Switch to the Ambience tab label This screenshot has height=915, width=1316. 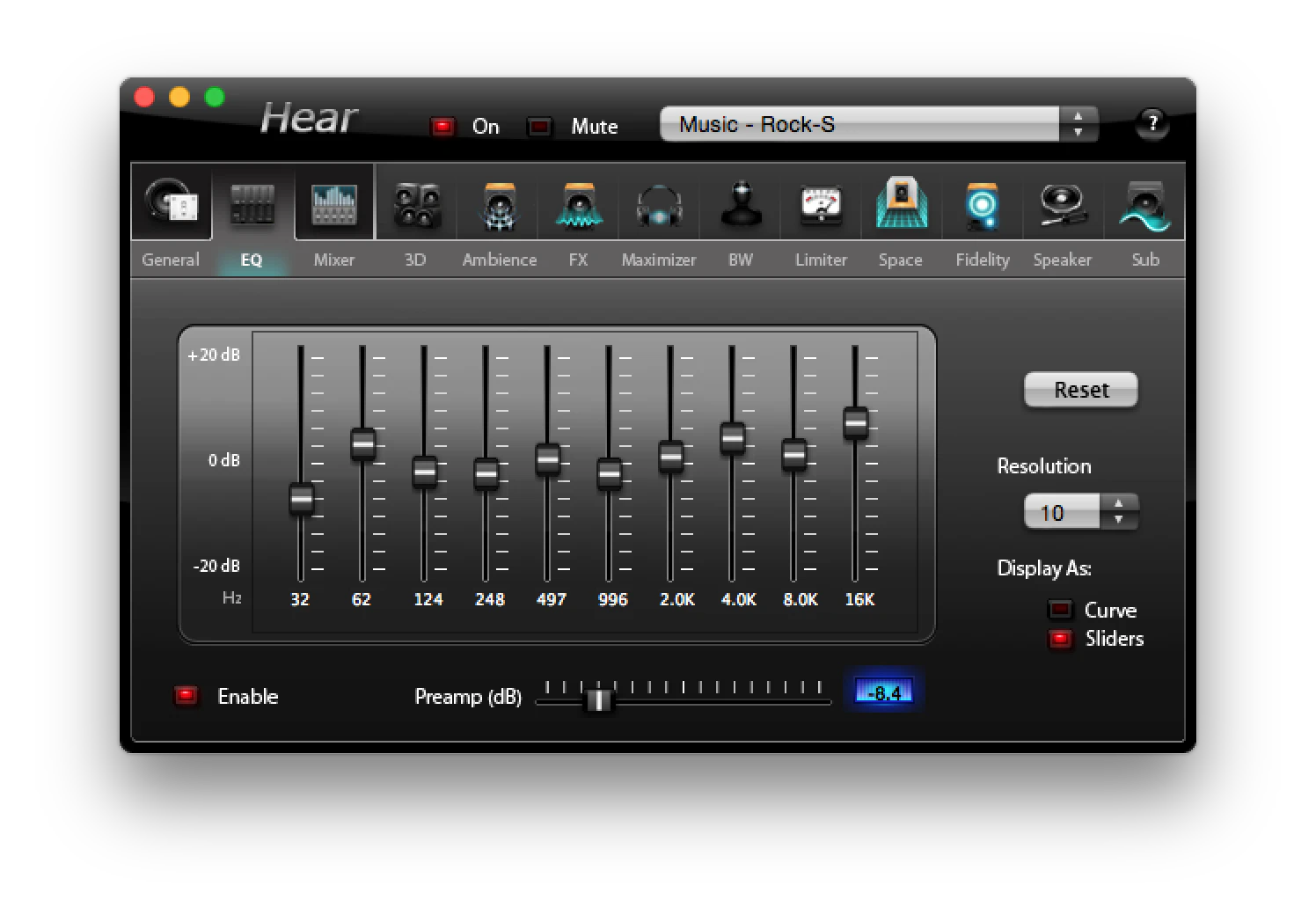[x=500, y=260]
